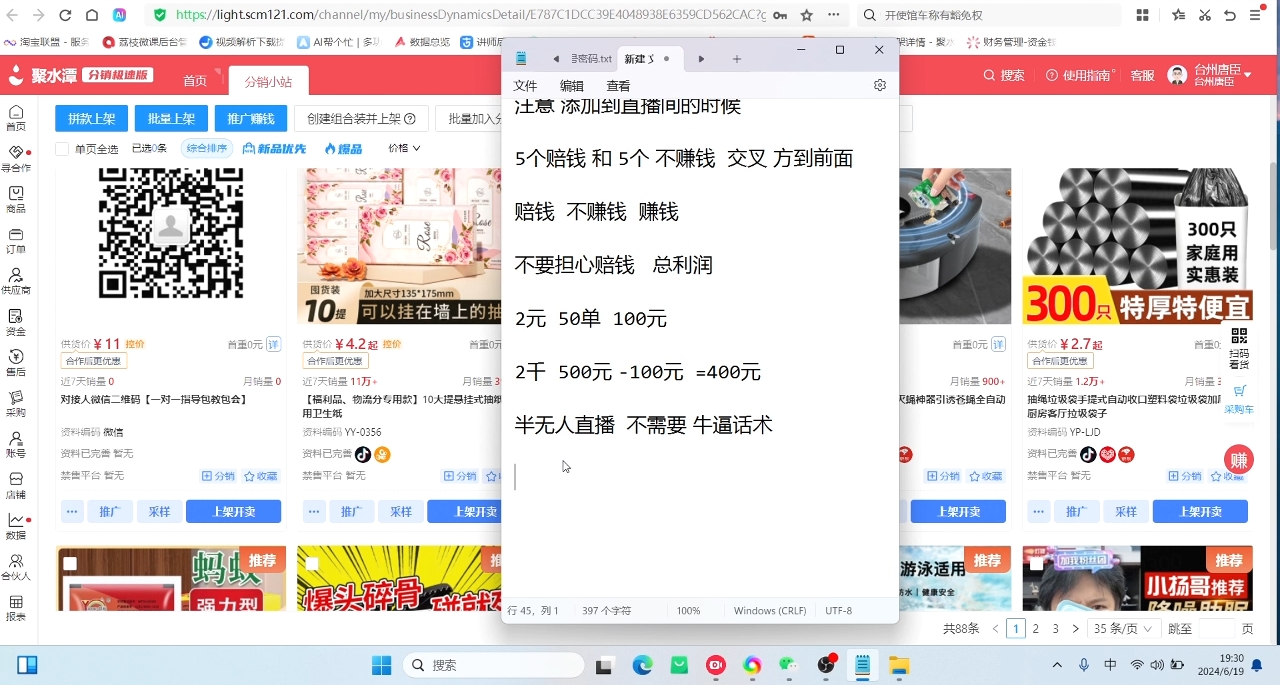The image size is (1280, 685).
Task: Tick the 单页全选 select-all checkbox
Action: pos(62,149)
